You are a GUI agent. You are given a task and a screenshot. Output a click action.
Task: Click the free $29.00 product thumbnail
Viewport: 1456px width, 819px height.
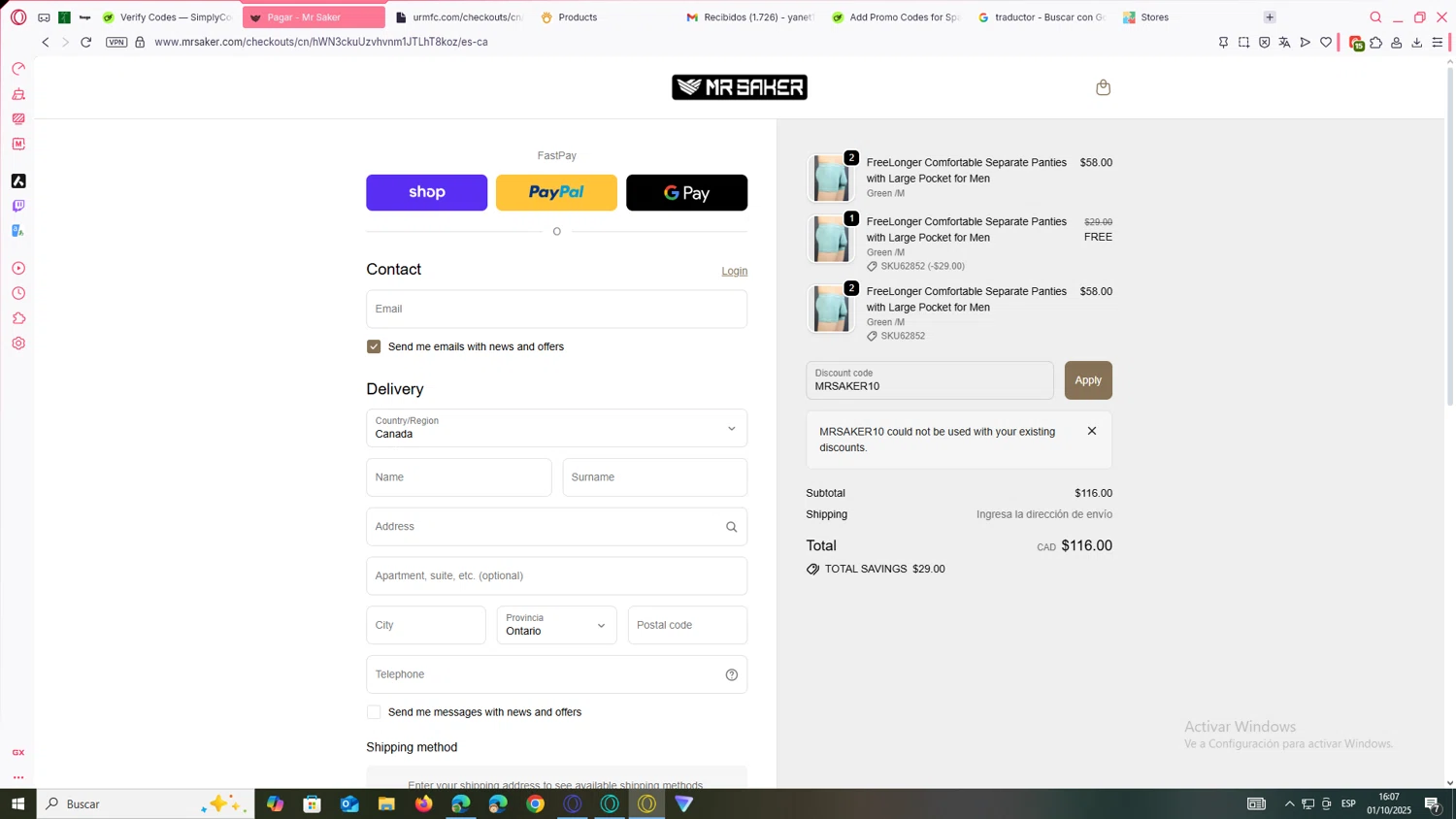831,239
